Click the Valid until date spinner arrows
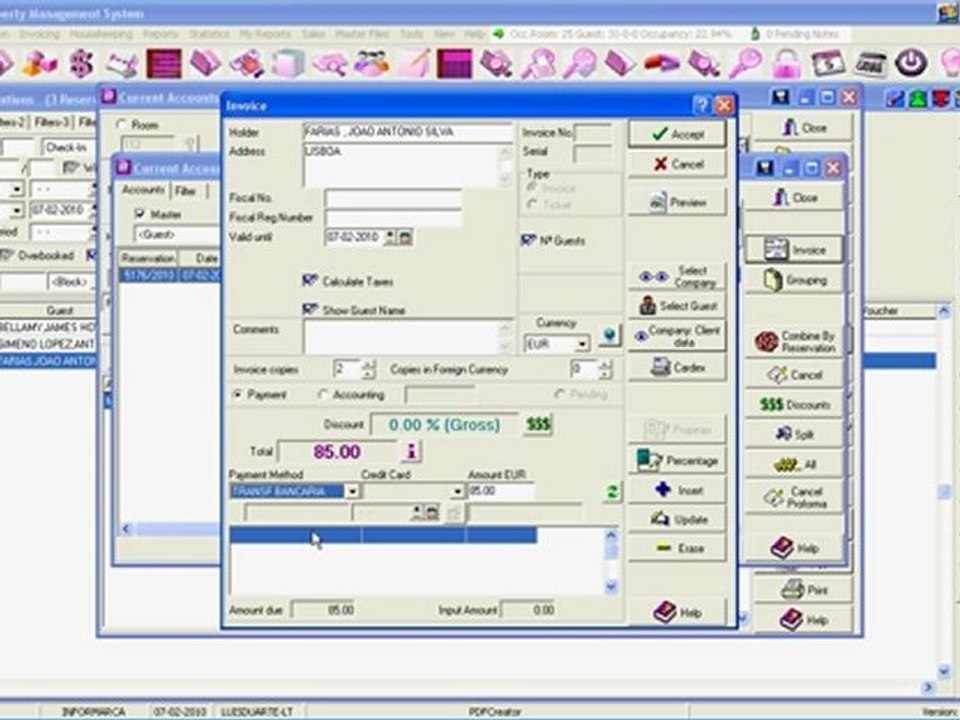Viewport: 960px width, 720px height. (x=390, y=238)
